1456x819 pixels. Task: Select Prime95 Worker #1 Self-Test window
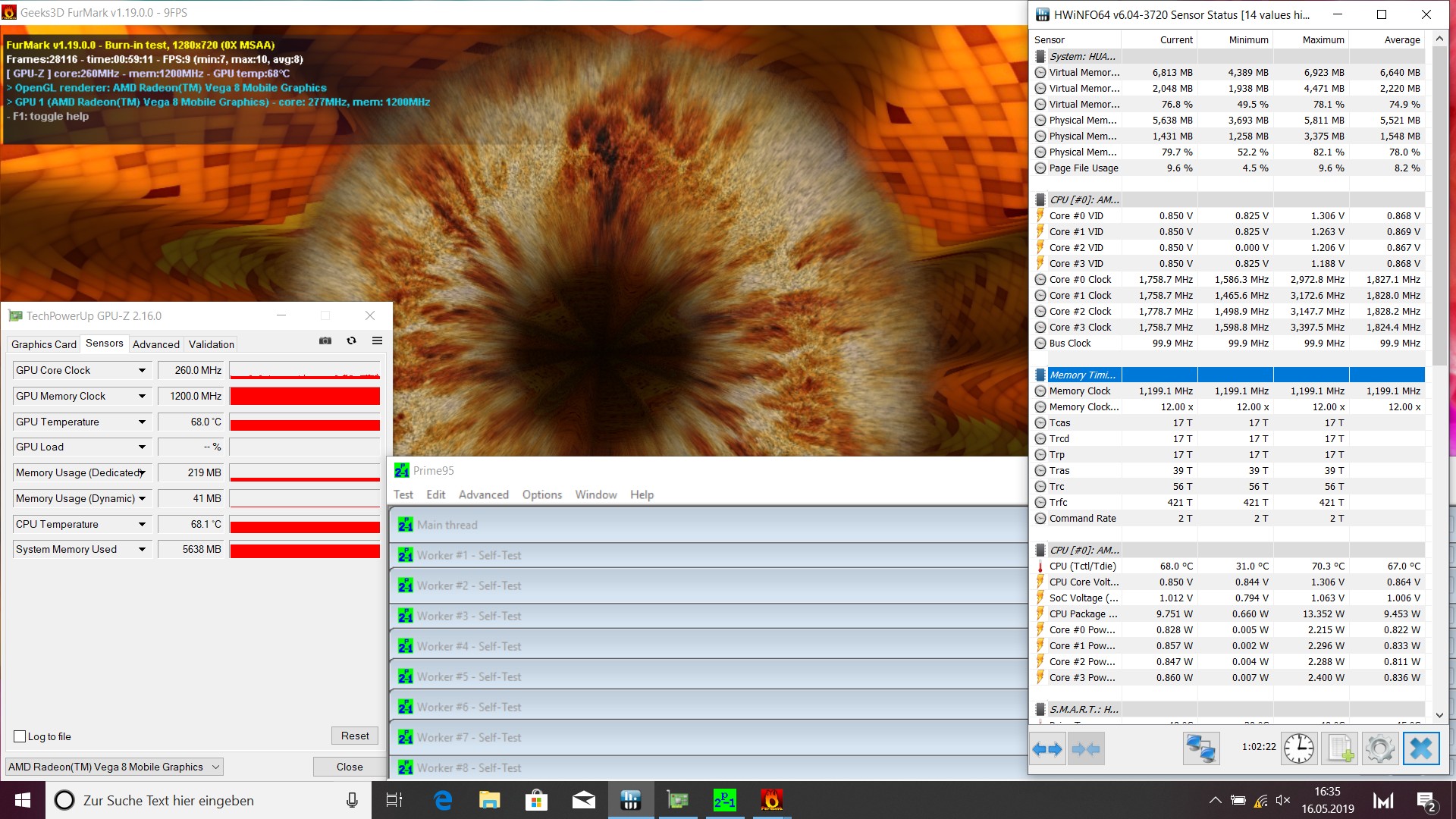(x=709, y=555)
